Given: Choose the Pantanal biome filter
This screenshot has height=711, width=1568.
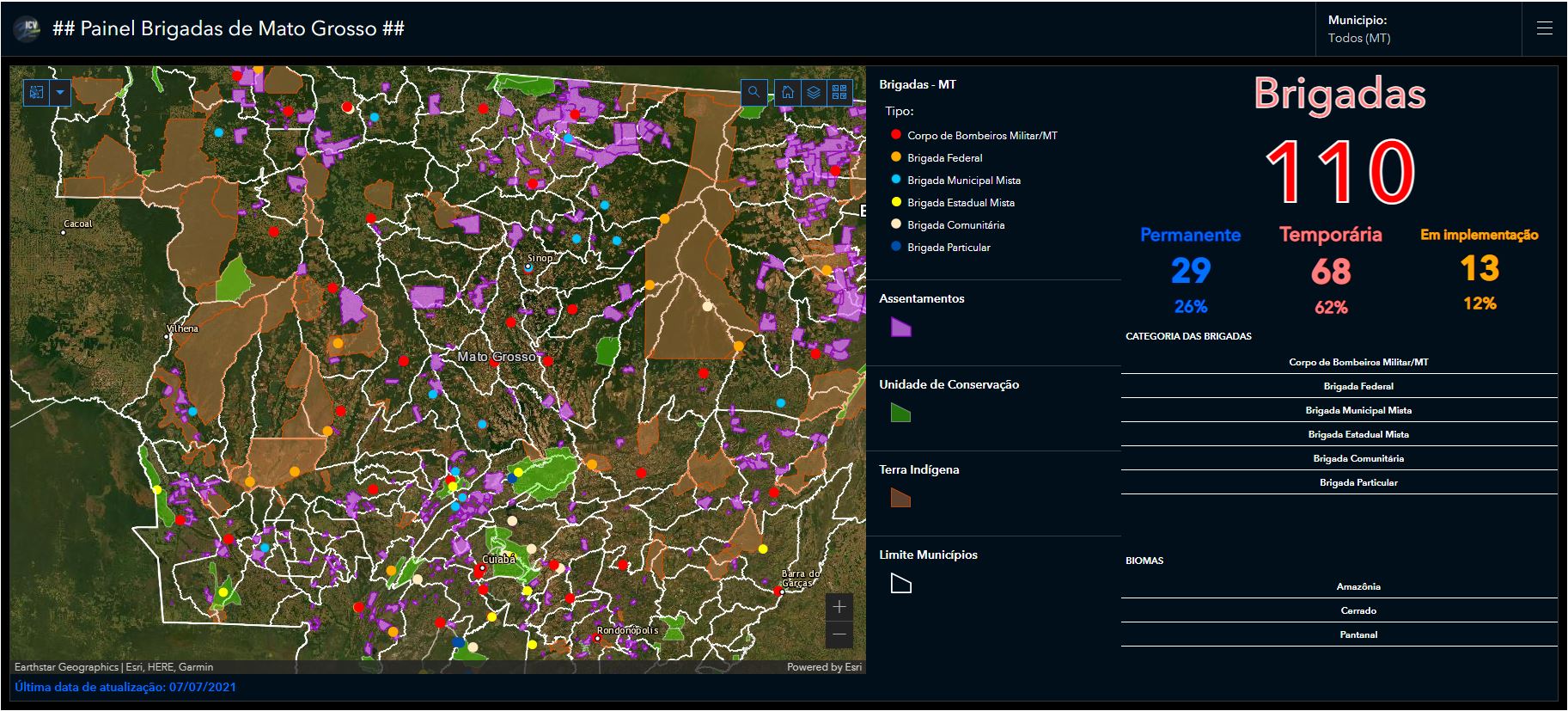Looking at the screenshot, I should coord(1358,634).
